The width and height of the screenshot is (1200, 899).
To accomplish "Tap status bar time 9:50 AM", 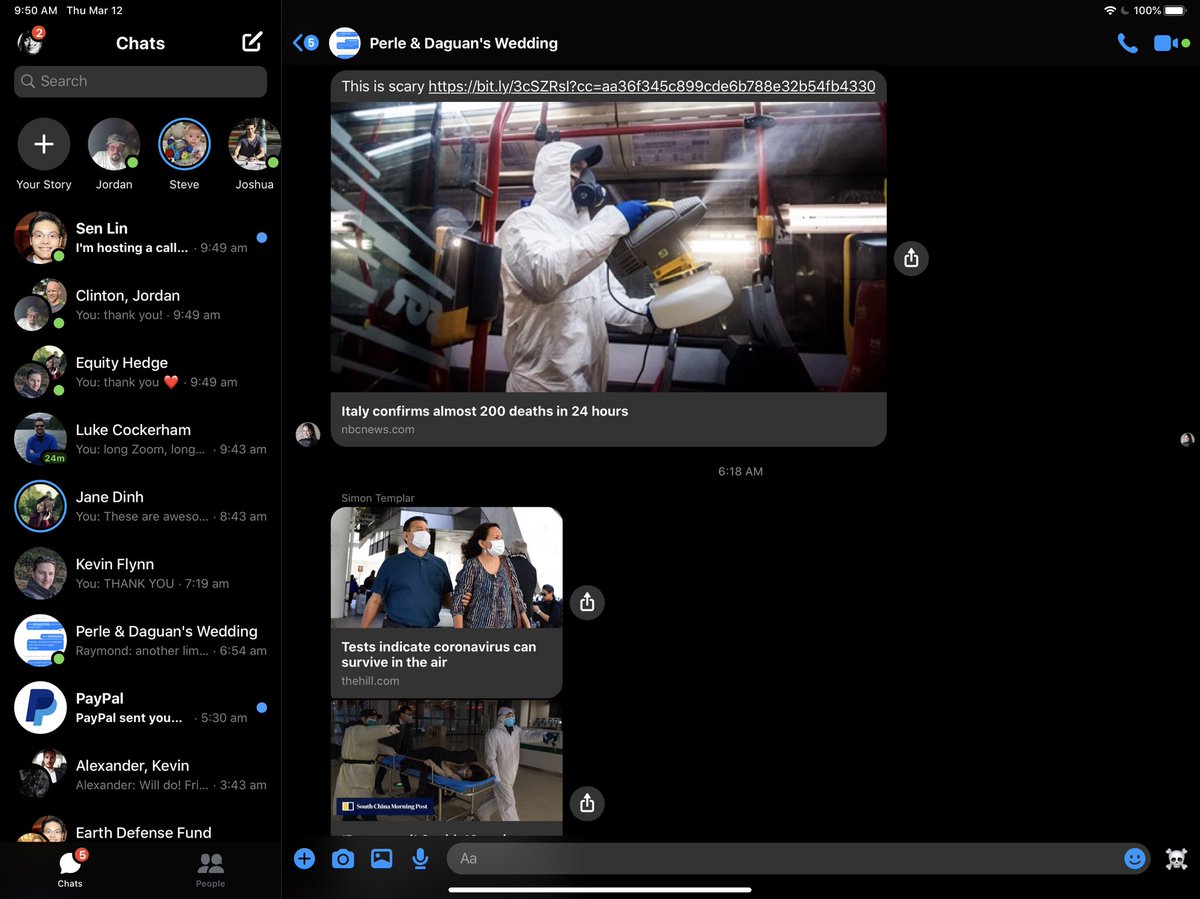I will [x=35, y=10].
